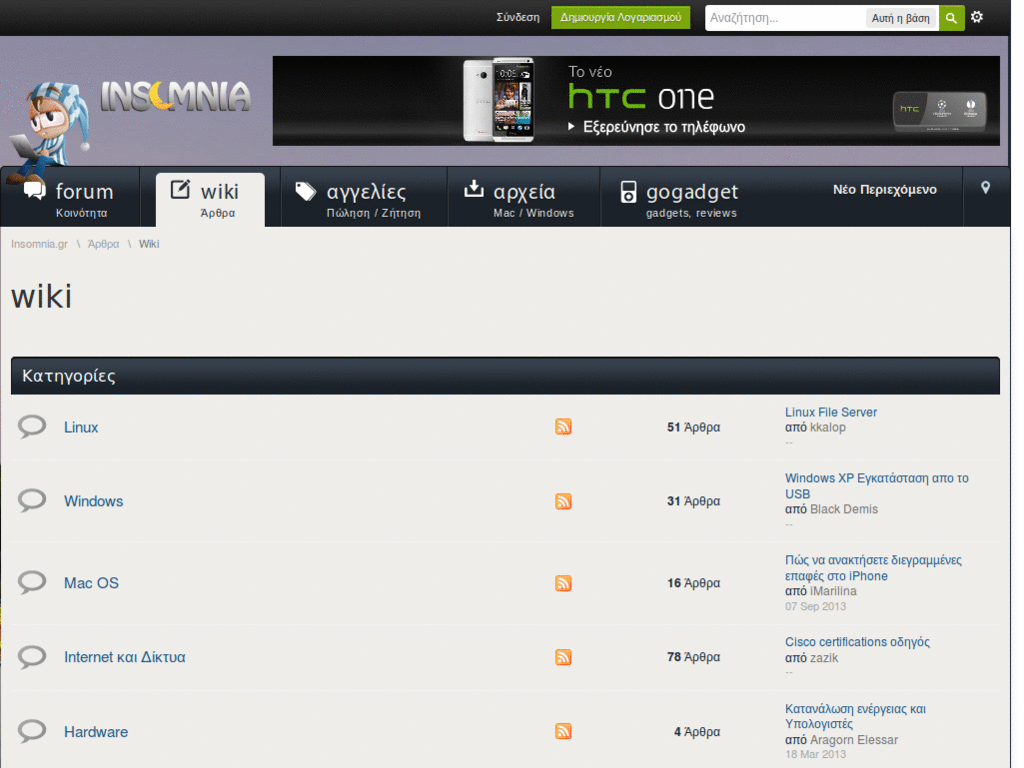The width and height of the screenshot is (1024, 768).
Task: Click the location pin icon in navigation bar
Action: tap(985, 188)
